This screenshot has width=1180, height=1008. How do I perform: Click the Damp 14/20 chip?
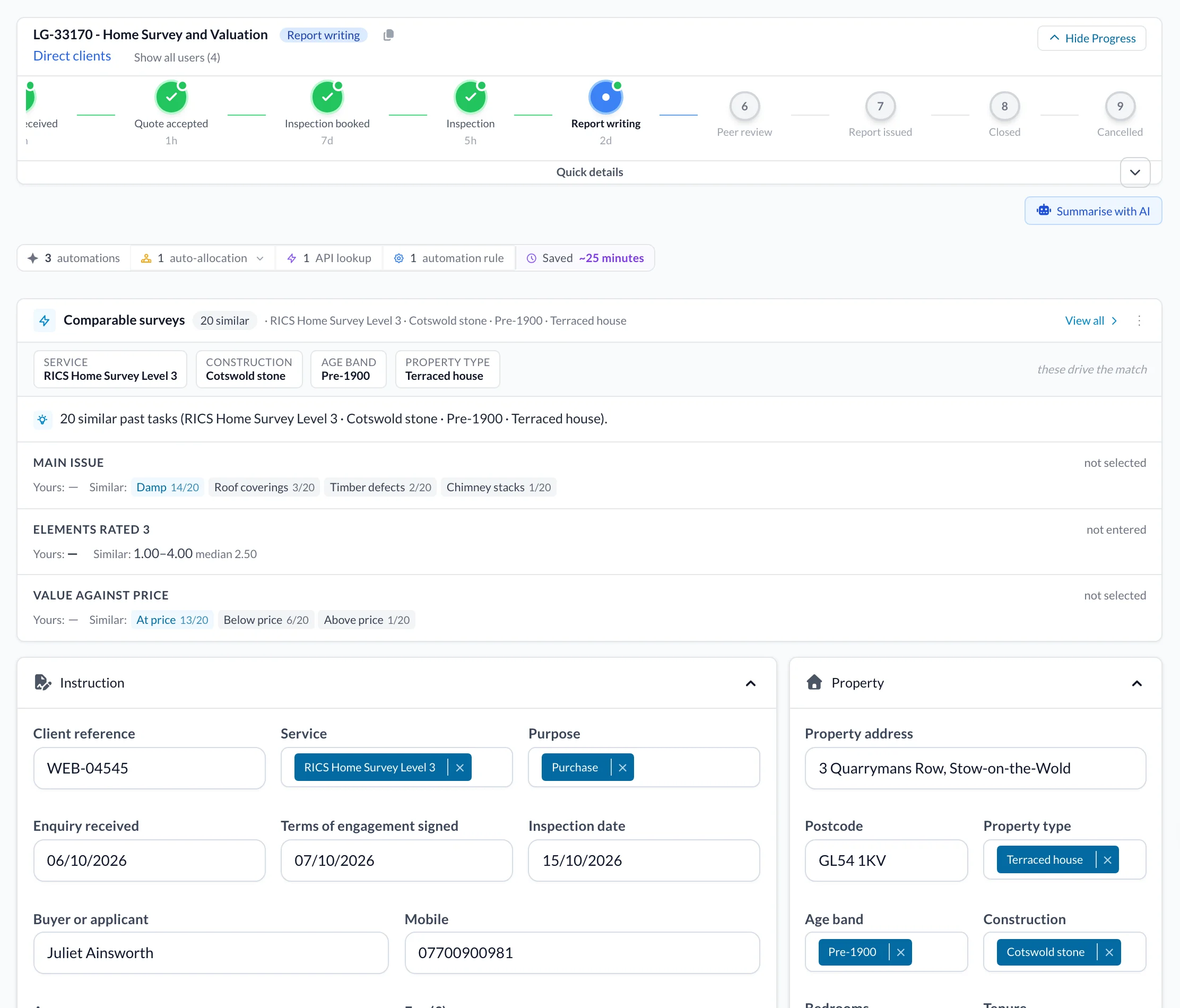[x=168, y=488]
